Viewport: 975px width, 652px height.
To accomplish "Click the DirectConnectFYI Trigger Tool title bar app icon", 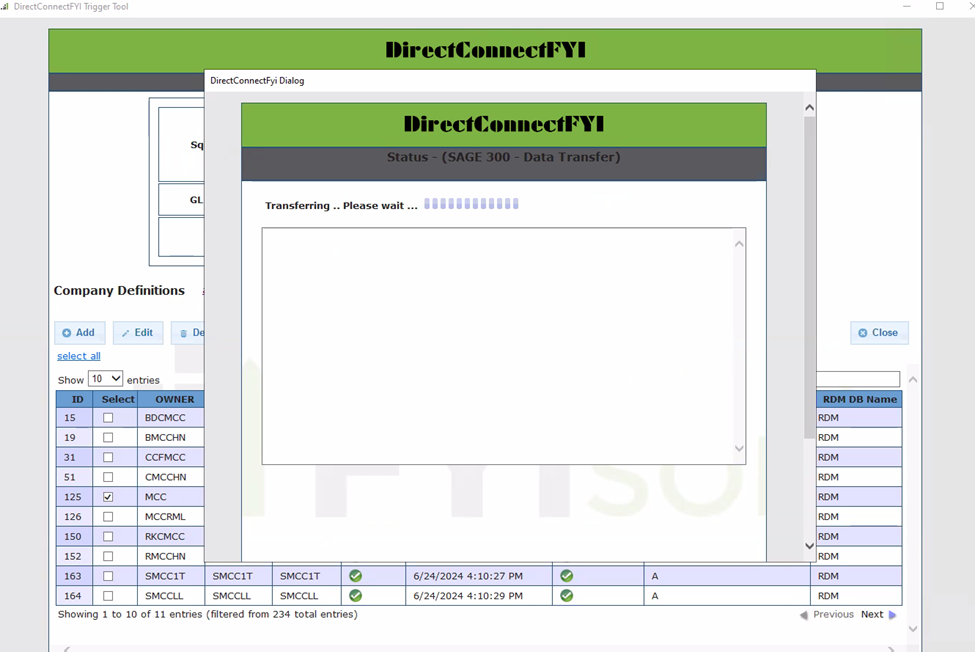I will click(5, 6).
